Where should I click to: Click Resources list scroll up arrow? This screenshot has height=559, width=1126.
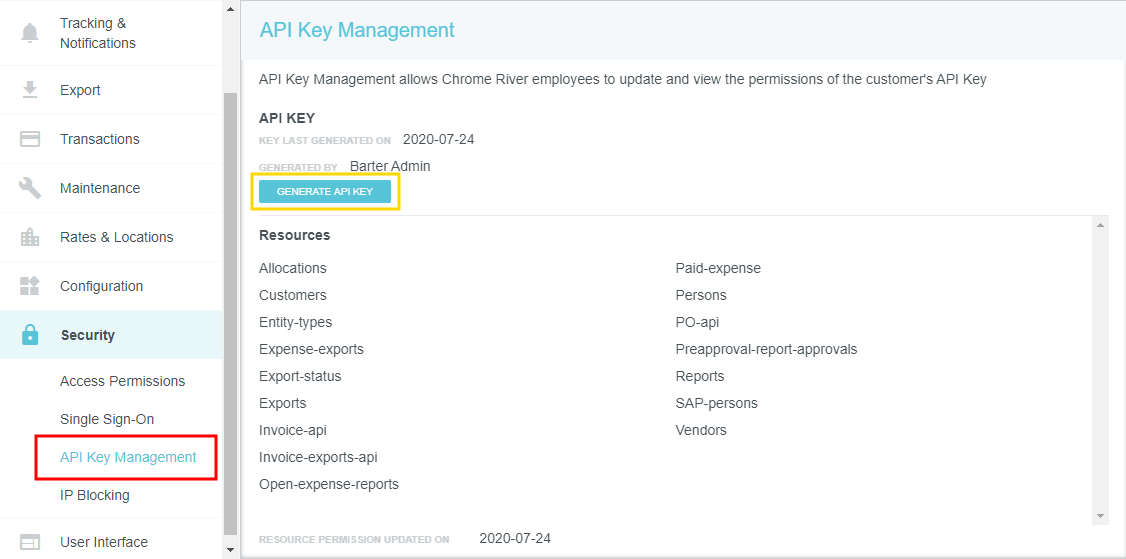point(1101,224)
